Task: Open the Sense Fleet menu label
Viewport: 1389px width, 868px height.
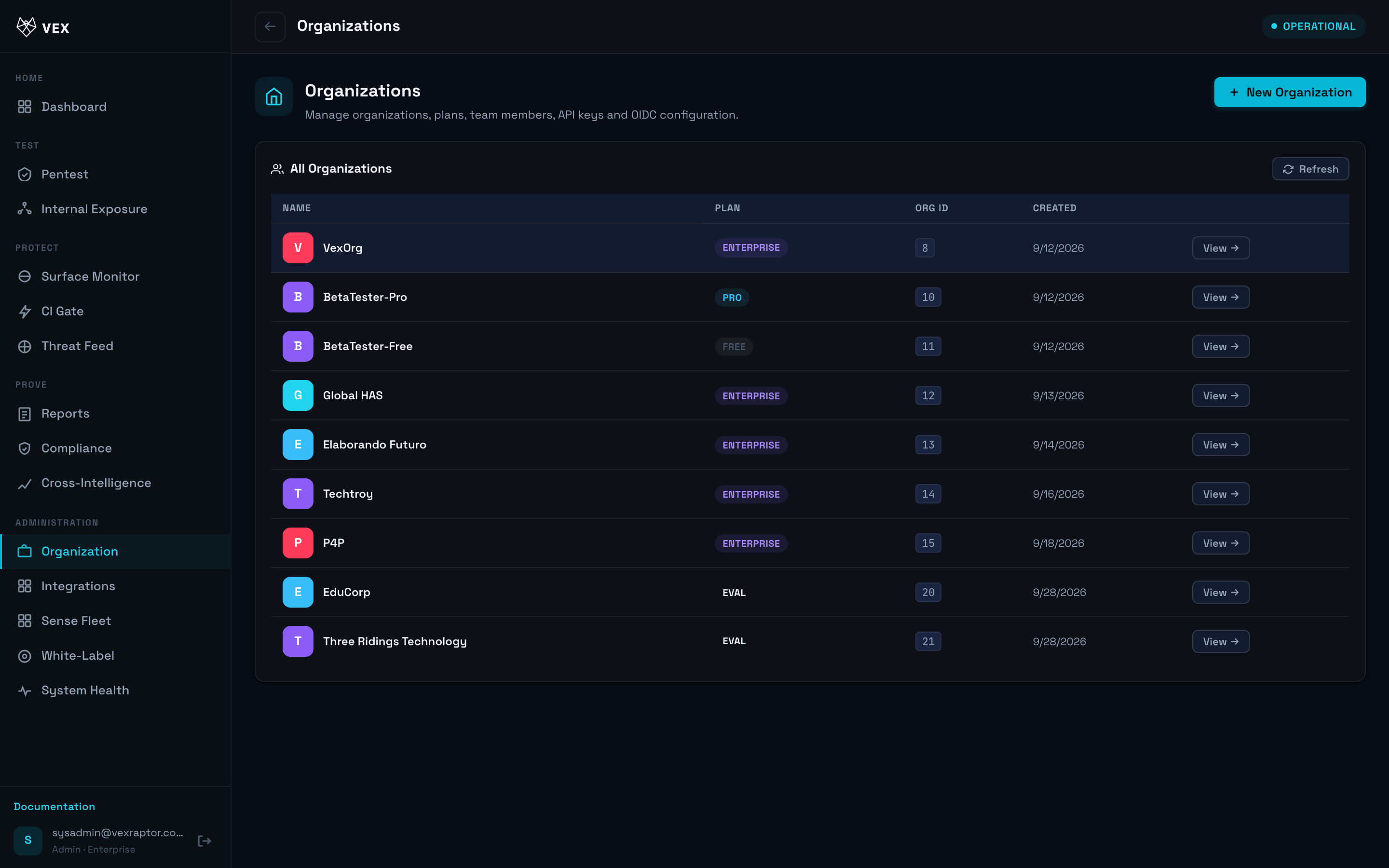Action: (x=76, y=621)
